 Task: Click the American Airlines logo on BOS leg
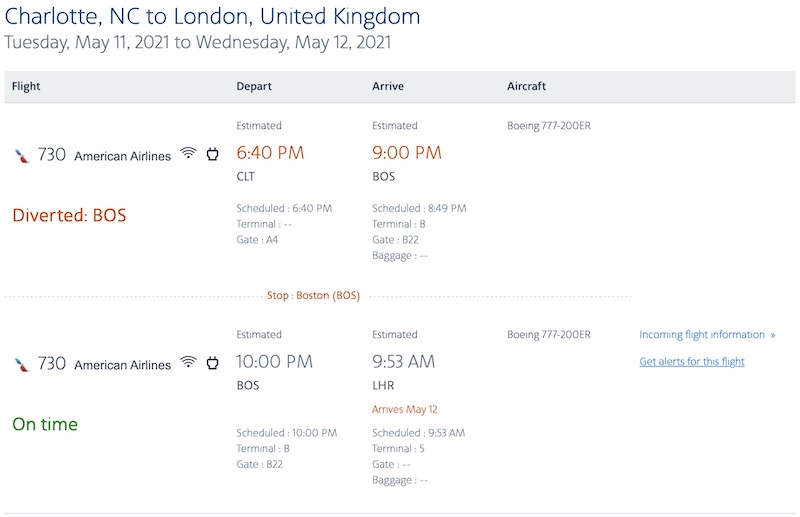(x=22, y=364)
